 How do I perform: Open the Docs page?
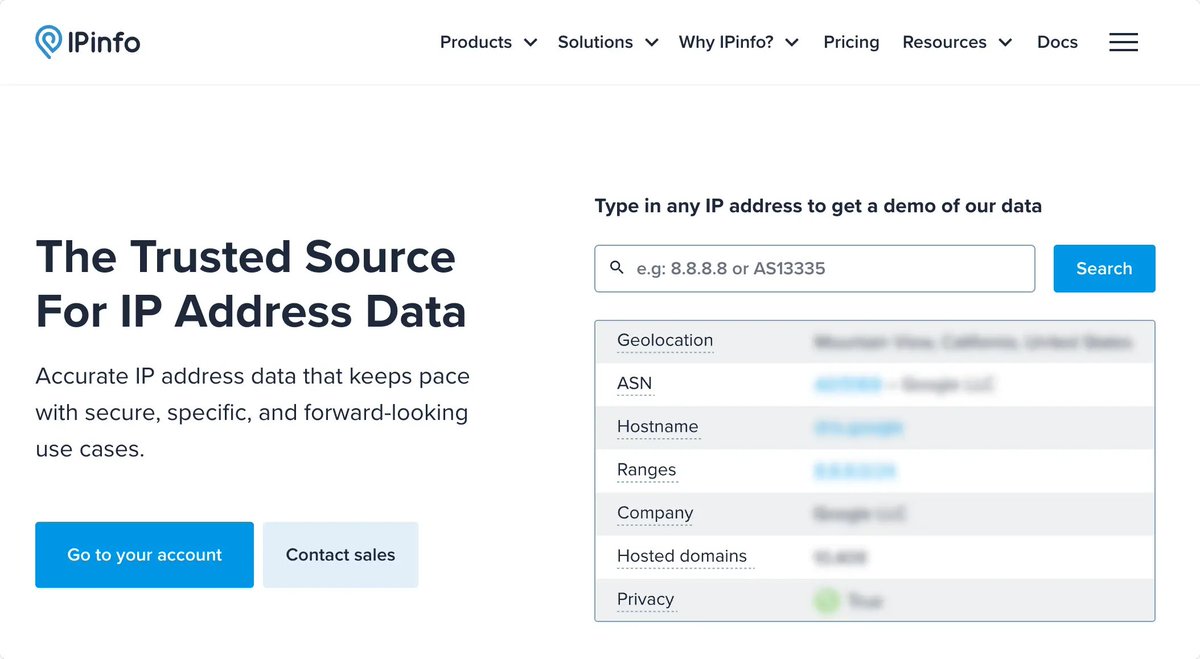[x=1057, y=42]
